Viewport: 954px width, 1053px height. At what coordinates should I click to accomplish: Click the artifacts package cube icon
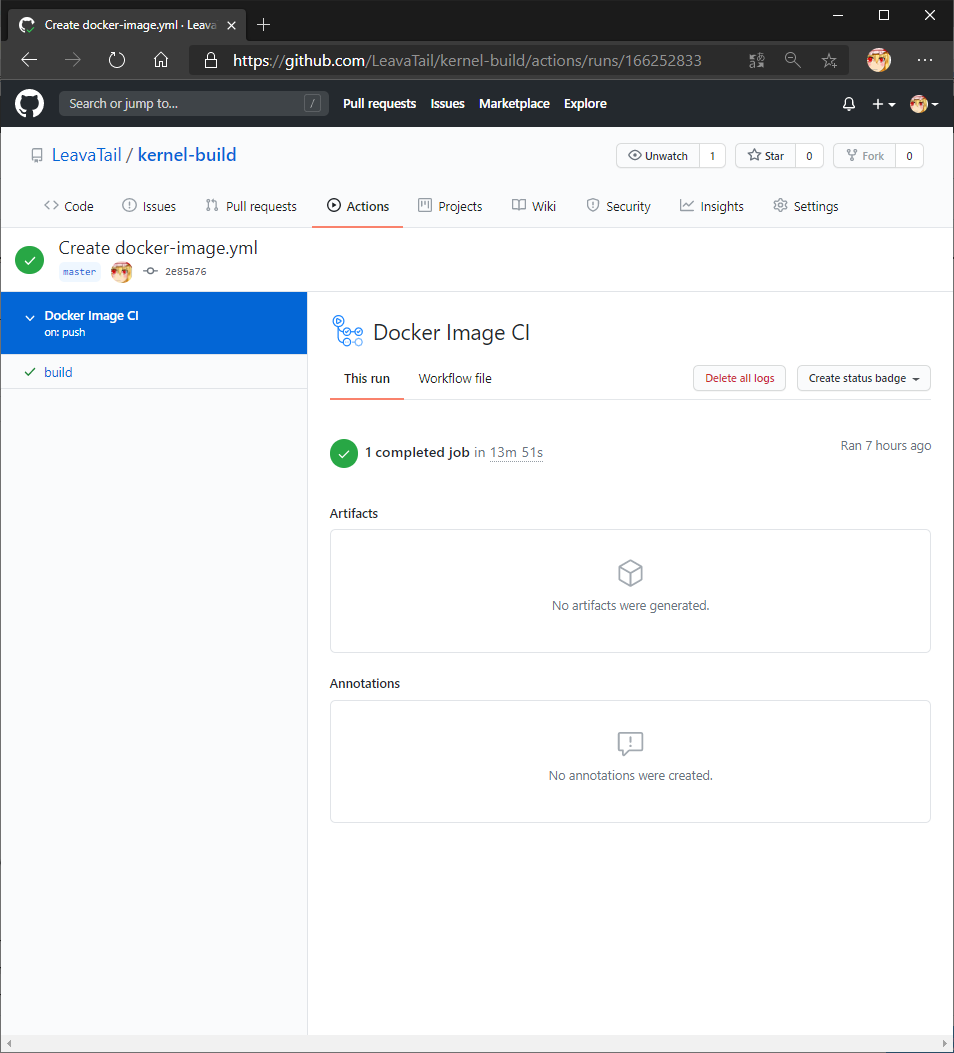[x=630, y=573]
